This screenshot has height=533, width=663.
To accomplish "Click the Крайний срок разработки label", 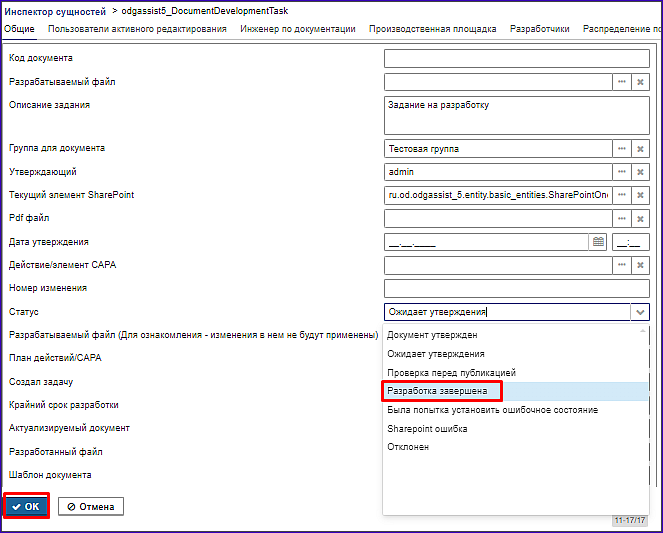I will (63, 405).
